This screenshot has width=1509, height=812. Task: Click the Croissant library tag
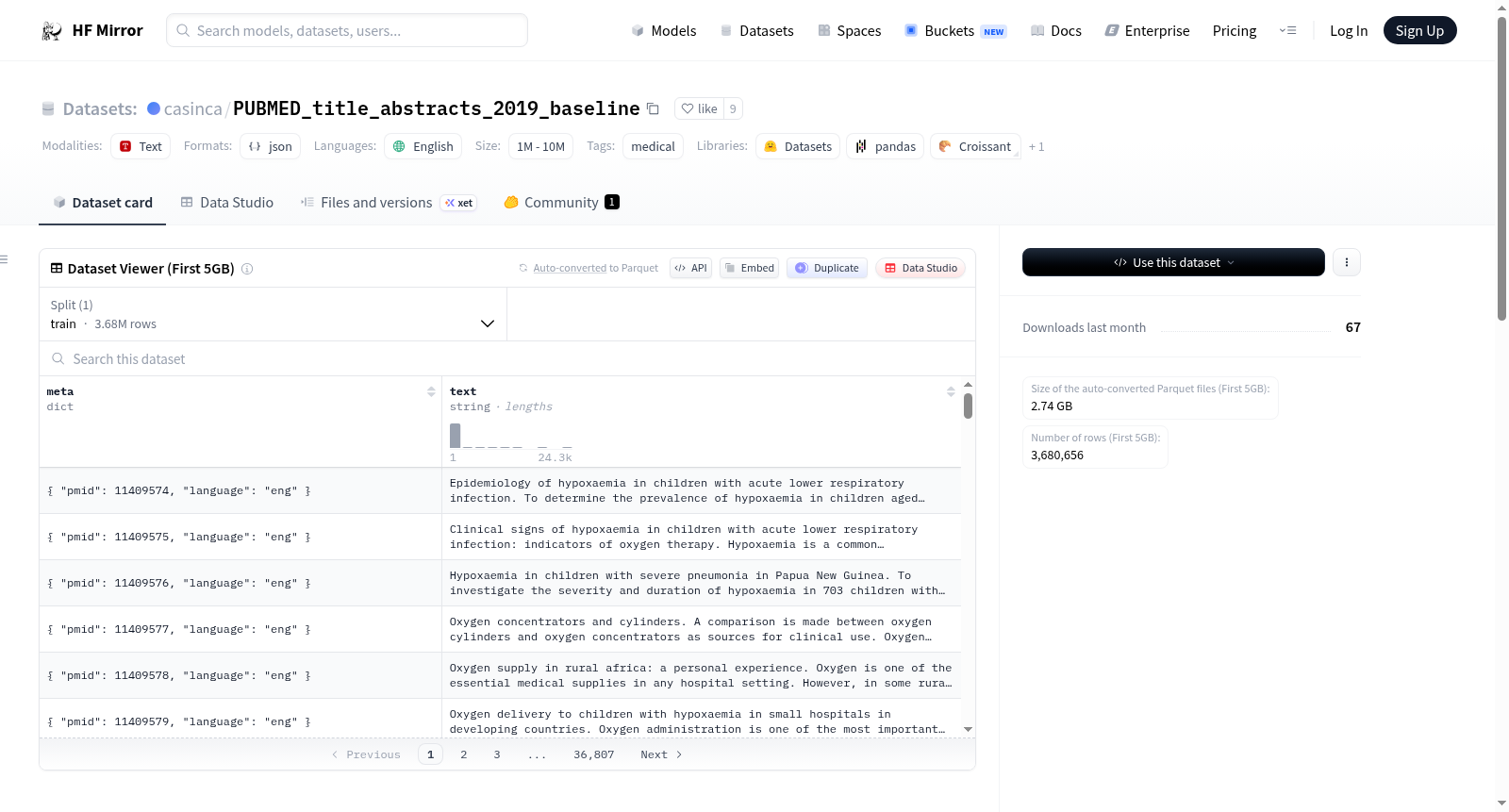[x=975, y=146]
